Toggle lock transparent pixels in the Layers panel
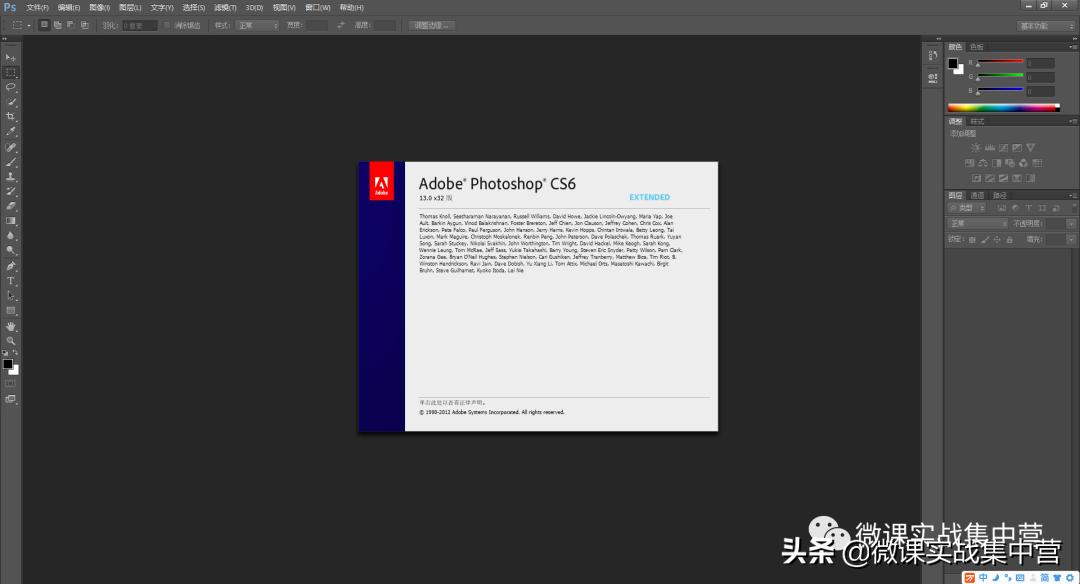Screen dimensions: 1080x584 [x=972, y=238]
